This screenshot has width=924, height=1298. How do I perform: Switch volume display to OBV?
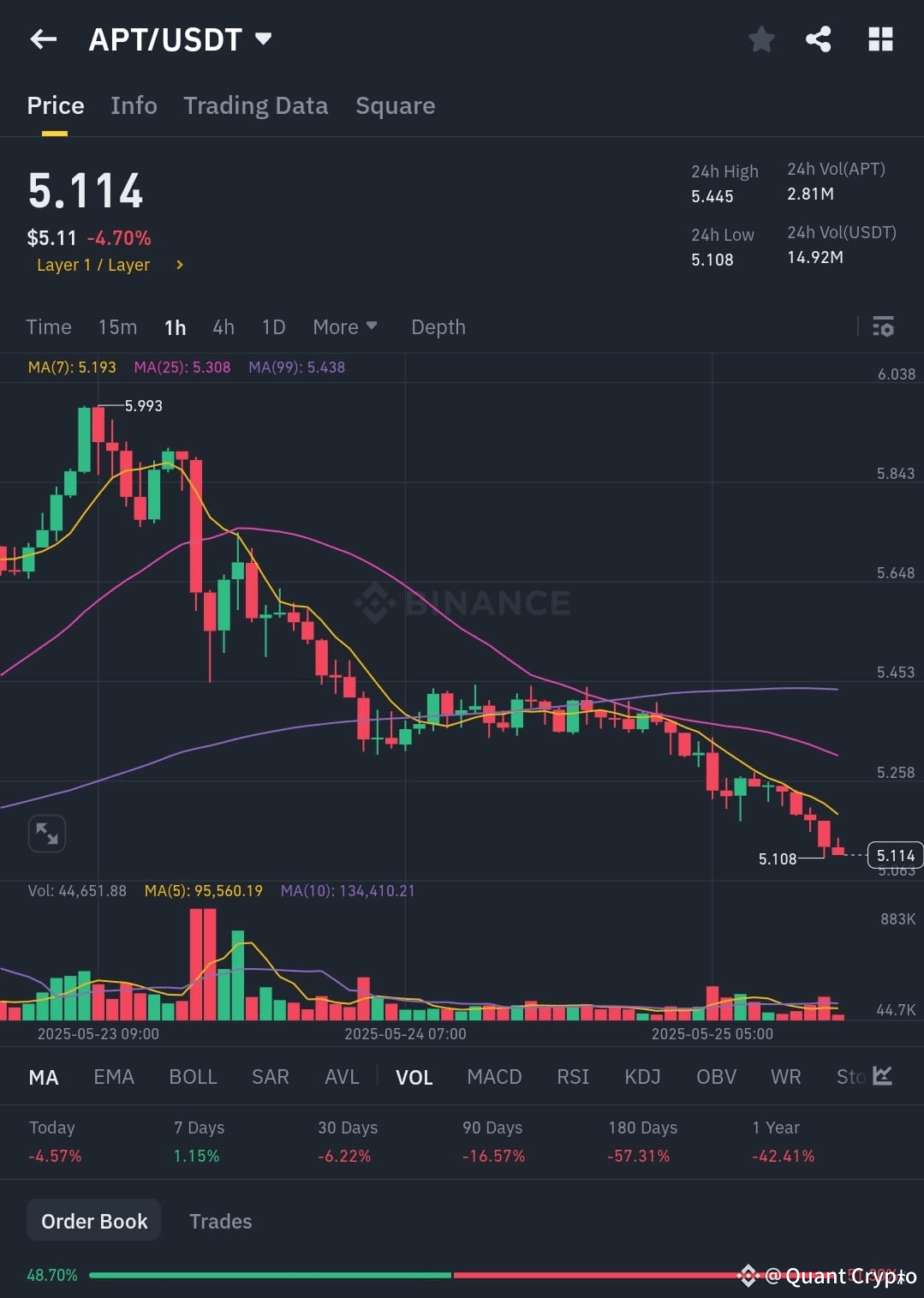click(716, 1077)
